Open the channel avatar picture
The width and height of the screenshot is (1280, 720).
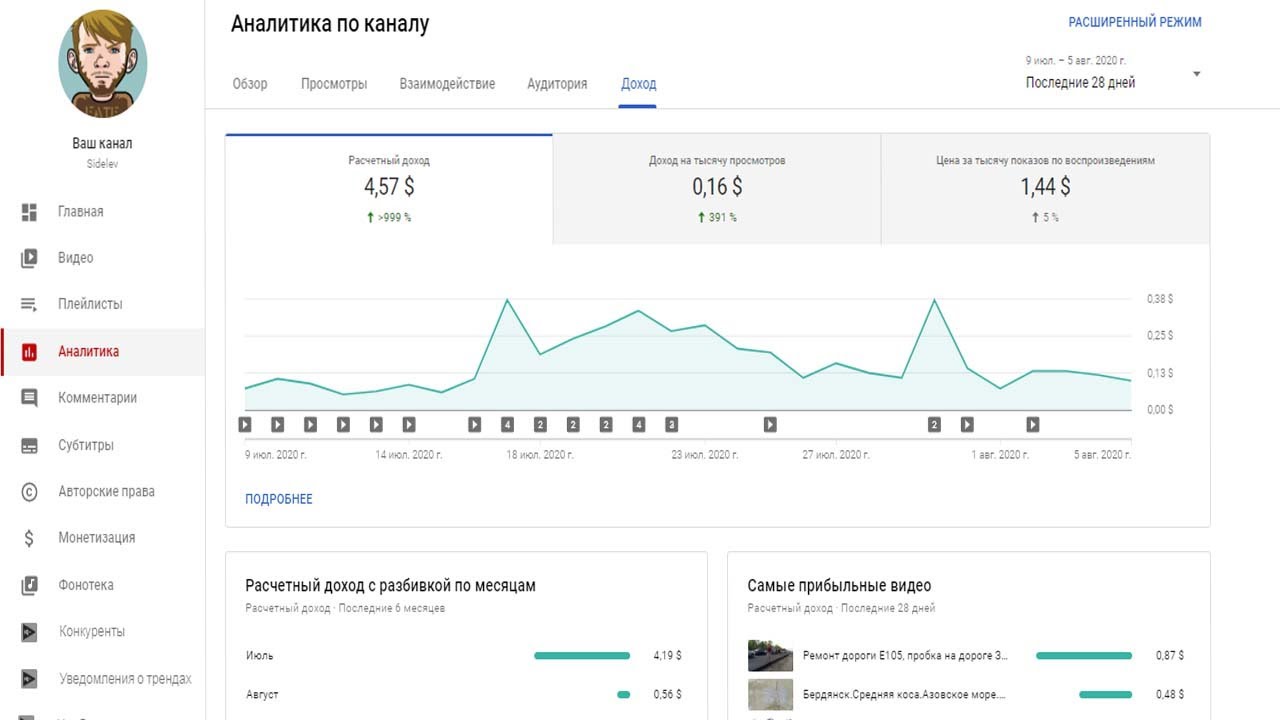(103, 66)
